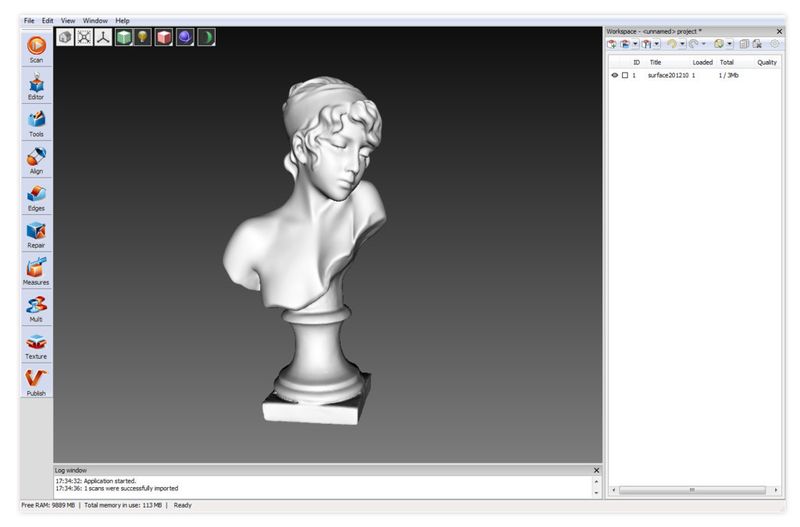
Task: Click the Free RAM status bar entry
Action: 48,506
